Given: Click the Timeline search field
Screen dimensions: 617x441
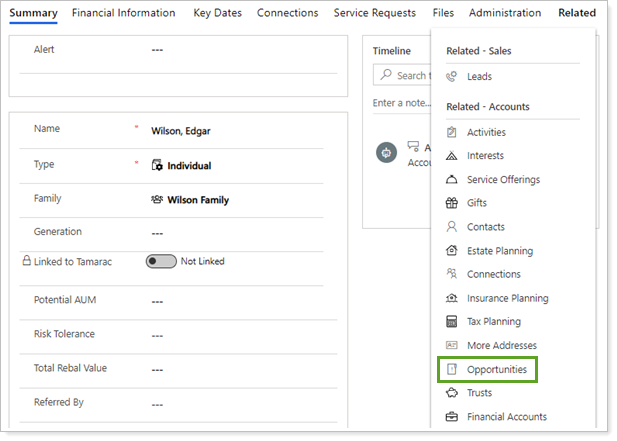Looking at the screenshot, I should (410, 76).
